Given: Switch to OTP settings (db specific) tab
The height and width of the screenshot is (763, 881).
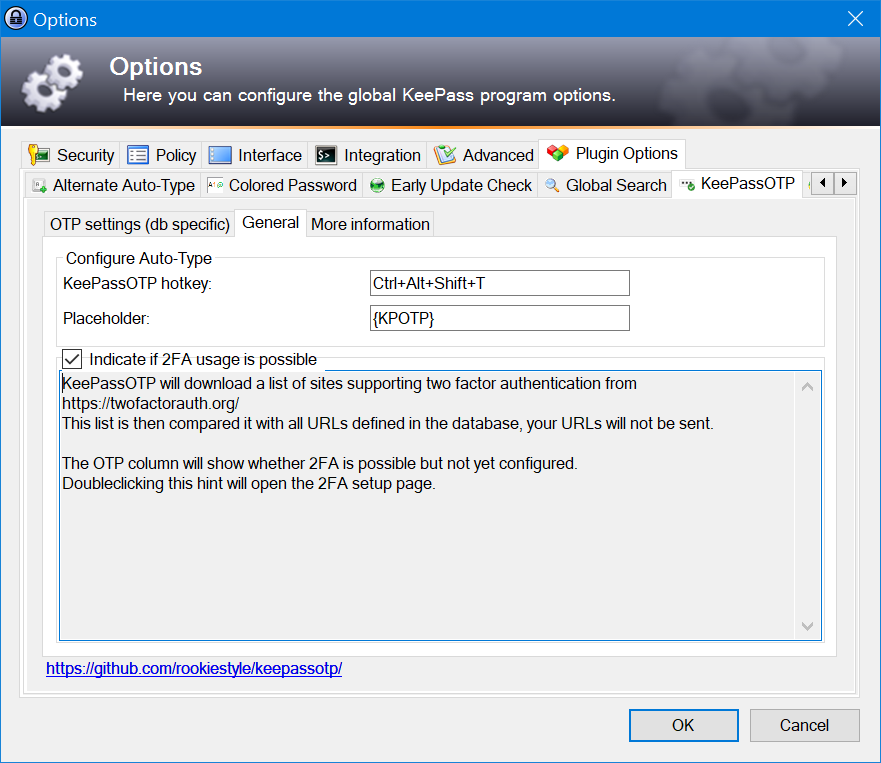Looking at the screenshot, I should click(x=139, y=224).
